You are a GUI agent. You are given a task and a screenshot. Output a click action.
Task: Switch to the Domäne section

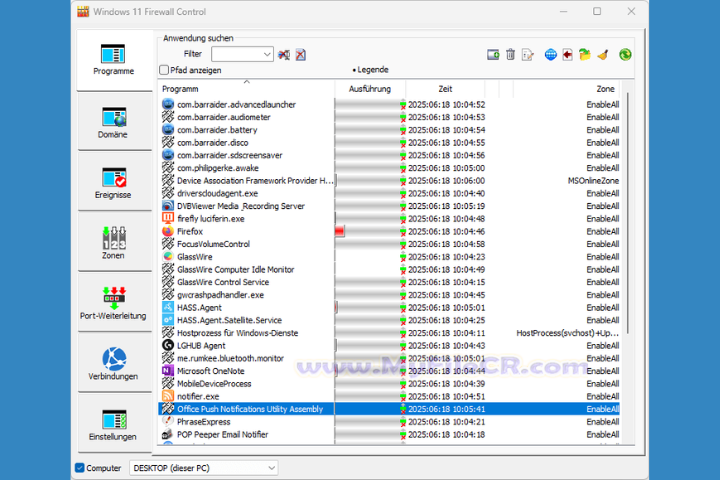pyautogui.click(x=114, y=122)
